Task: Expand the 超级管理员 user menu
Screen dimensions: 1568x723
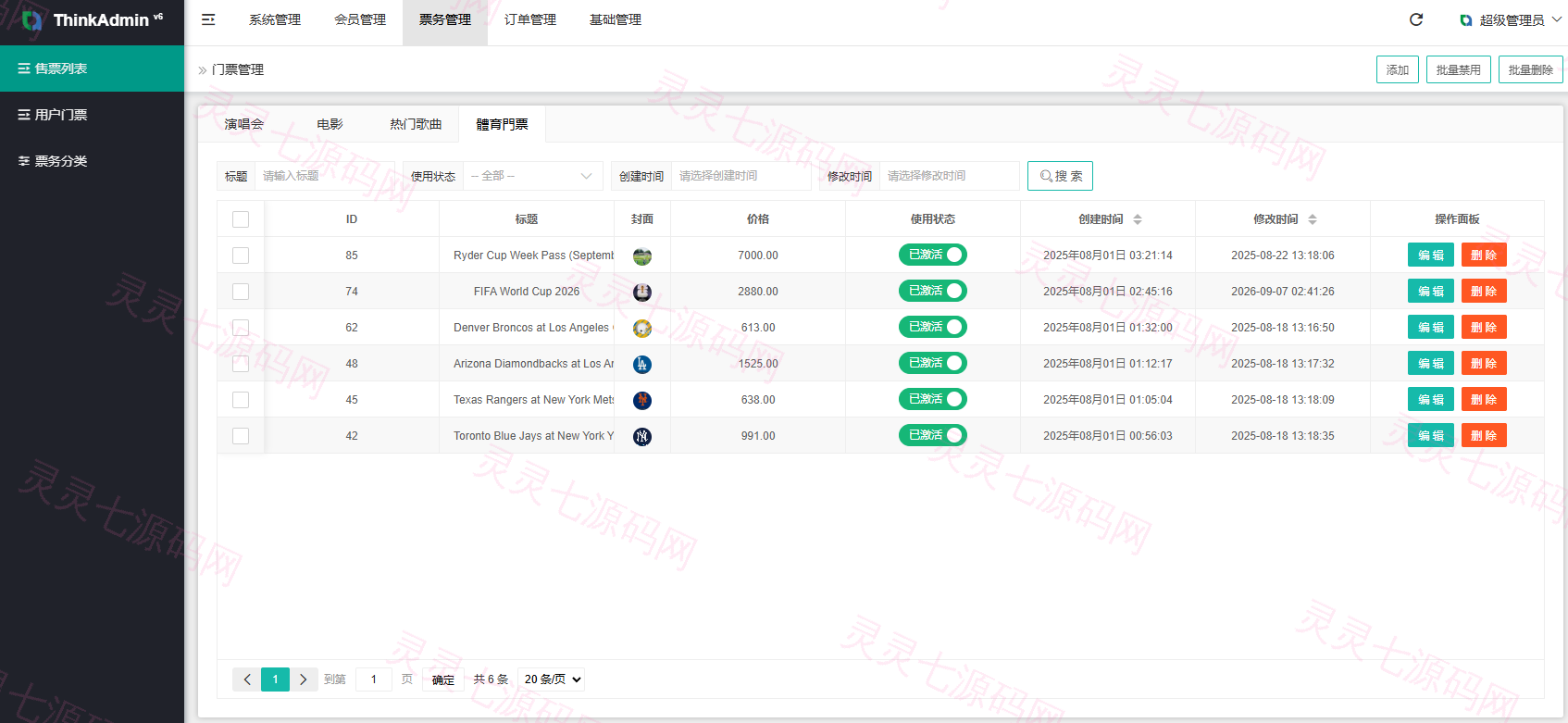Action: pos(1511,19)
